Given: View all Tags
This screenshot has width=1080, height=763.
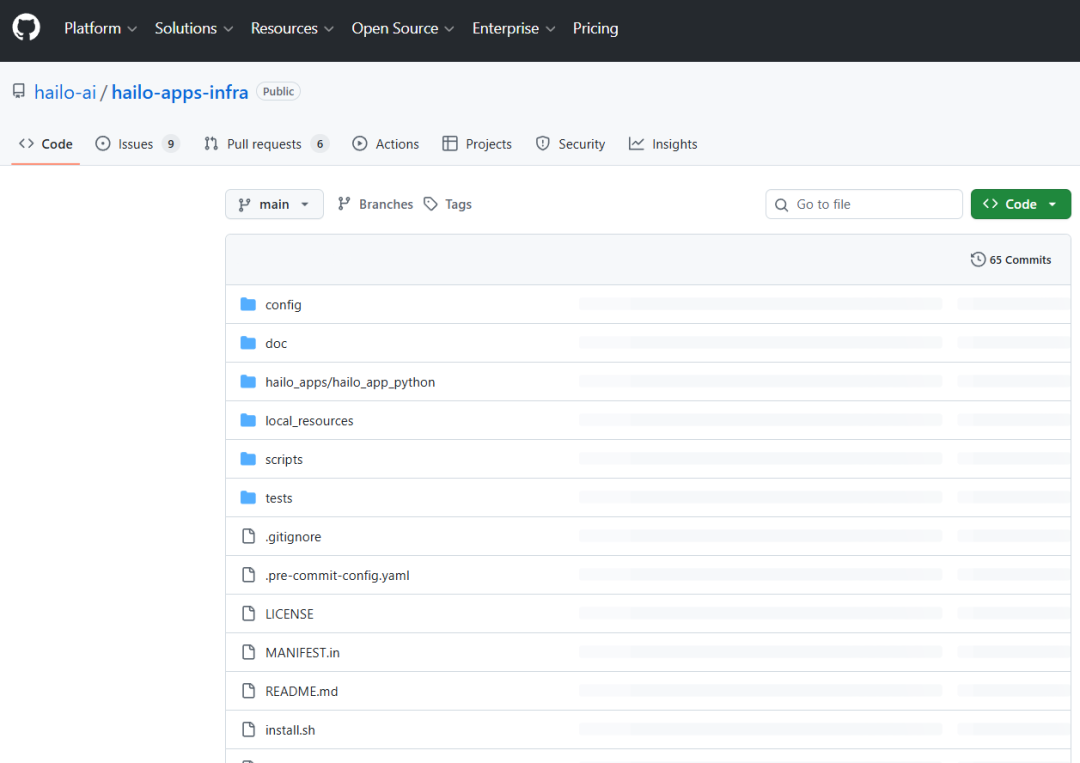Looking at the screenshot, I should tap(448, 204).
